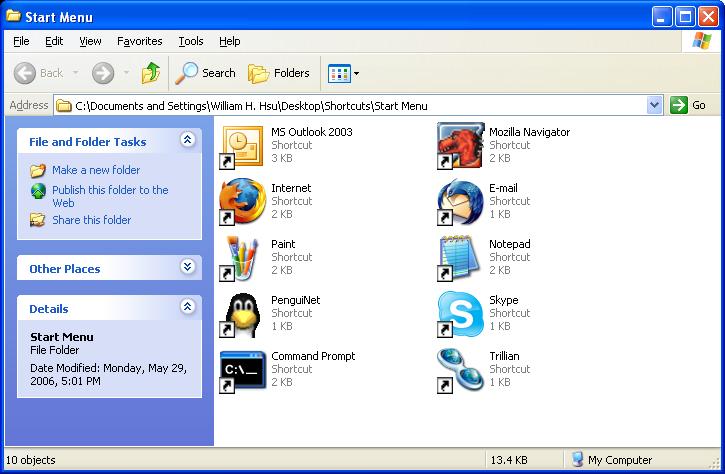725x474 pixels.
Task: Collapse the File and Folder Tasks panel
Action: point(187,141)
